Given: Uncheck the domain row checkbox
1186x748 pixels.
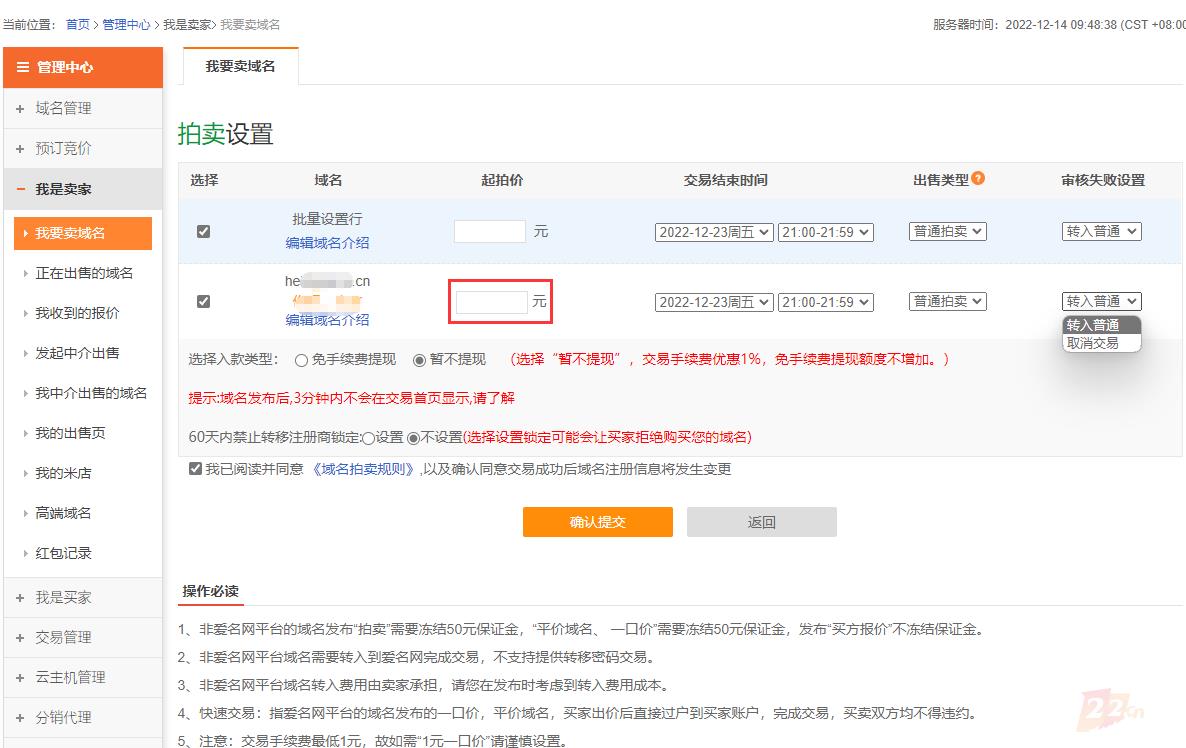Looking at the screenshot, I should pos(204,301).
